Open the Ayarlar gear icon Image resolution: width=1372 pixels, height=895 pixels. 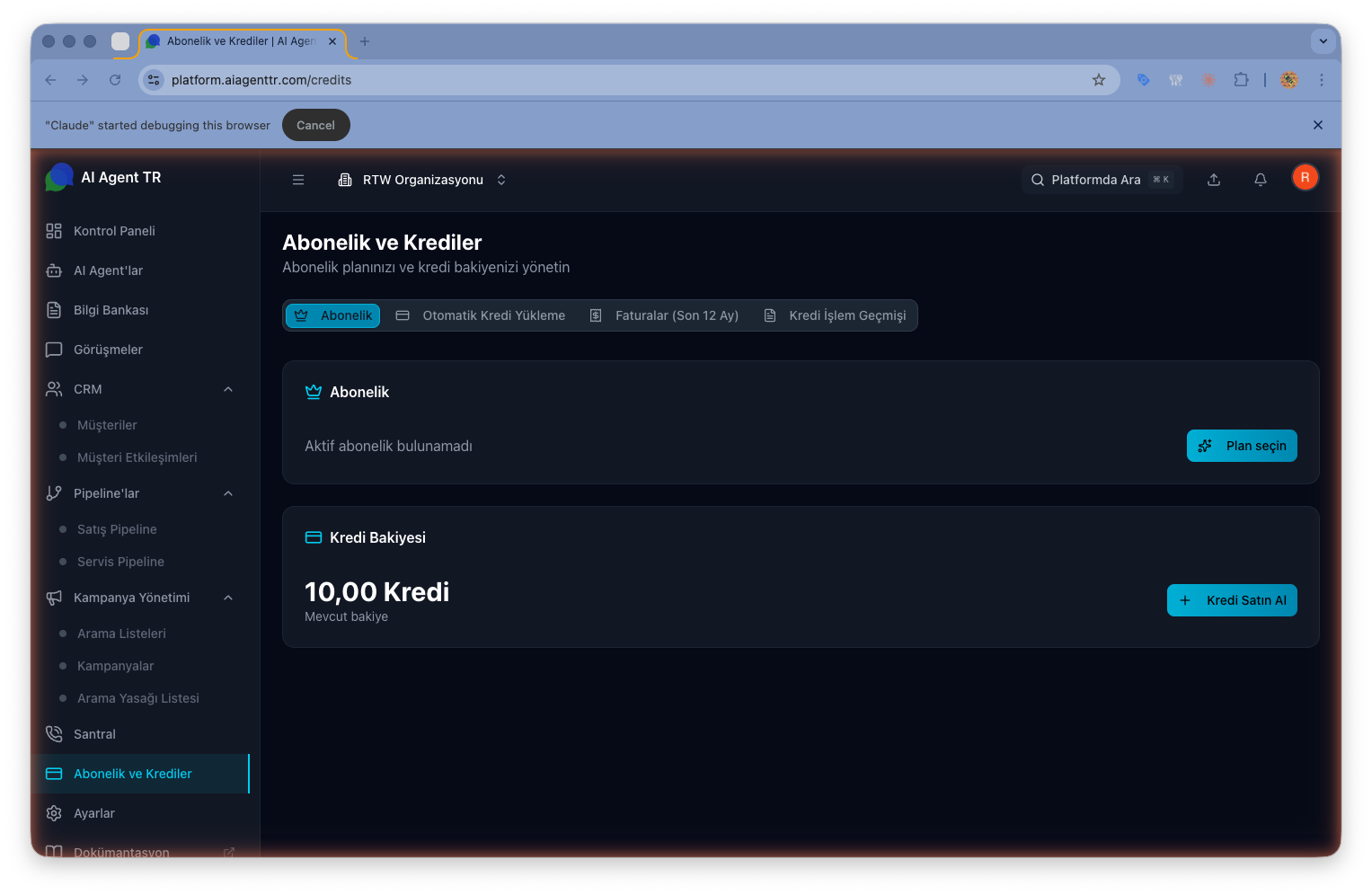tap(54, 813)
